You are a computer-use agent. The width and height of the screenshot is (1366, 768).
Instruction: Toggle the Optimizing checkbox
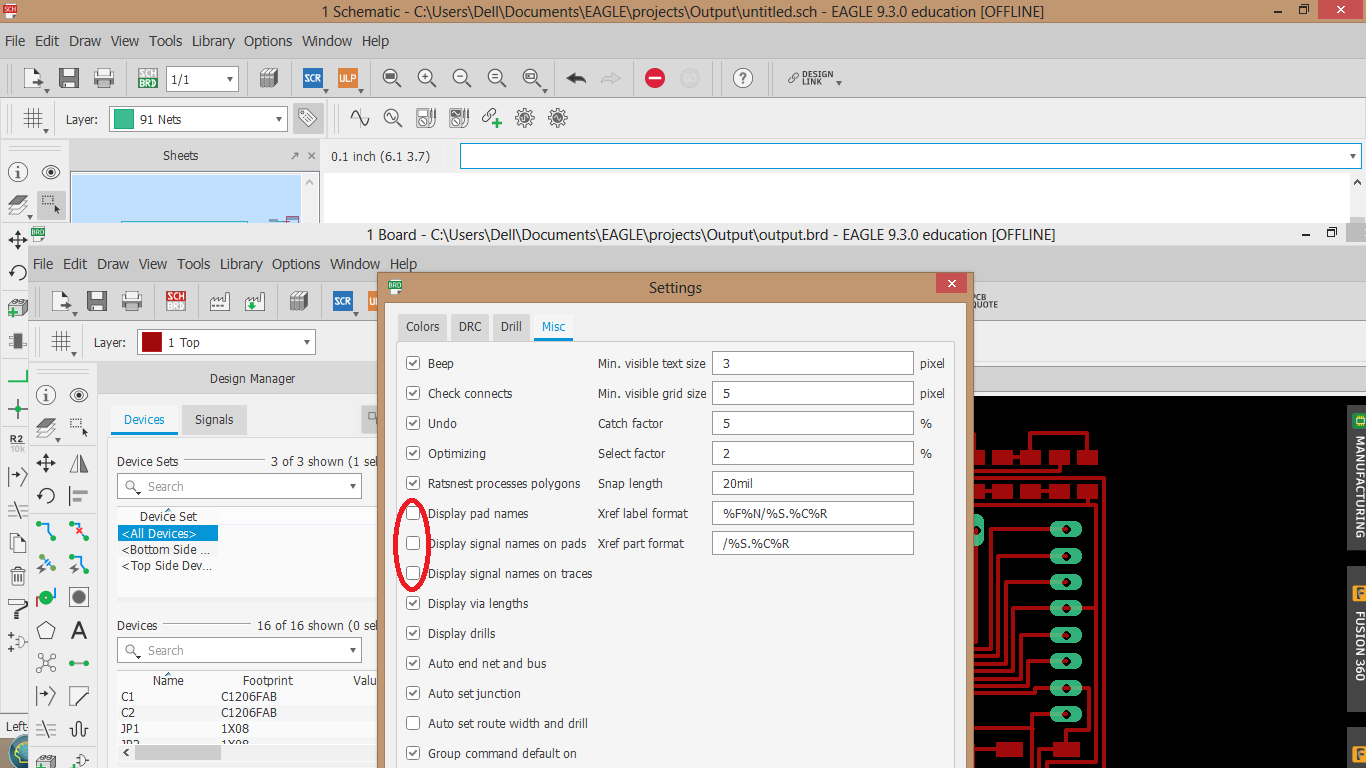(x=413, y=453)
